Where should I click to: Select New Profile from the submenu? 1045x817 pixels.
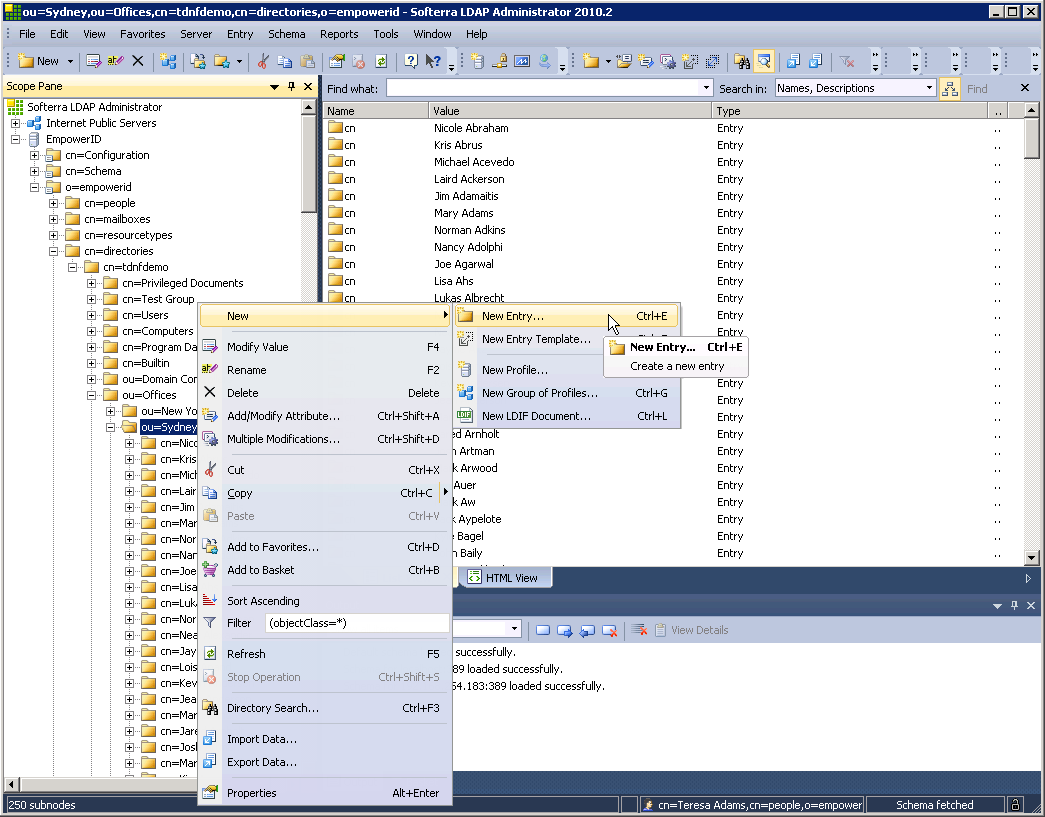tap(514, 370)
